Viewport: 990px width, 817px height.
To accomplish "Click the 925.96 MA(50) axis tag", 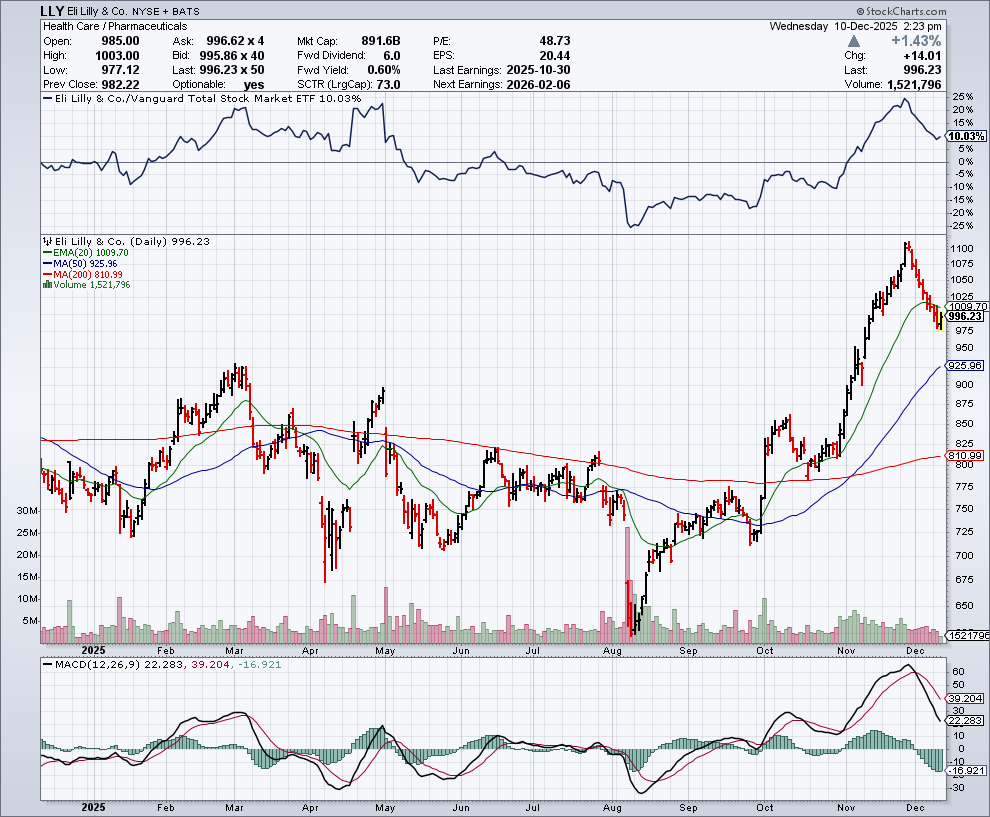I will [966, 366].
